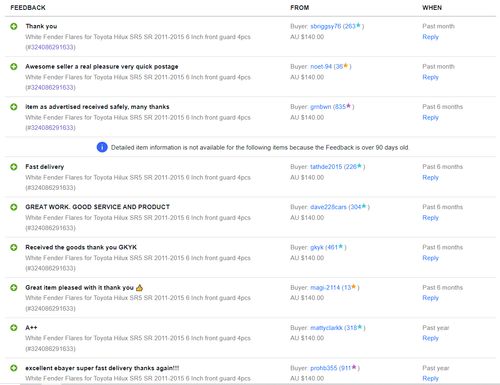The width and height of the screenshot is (500, 385).
Task: Open item number link under "Awesome seller" feedback
Action: point(52,88)
